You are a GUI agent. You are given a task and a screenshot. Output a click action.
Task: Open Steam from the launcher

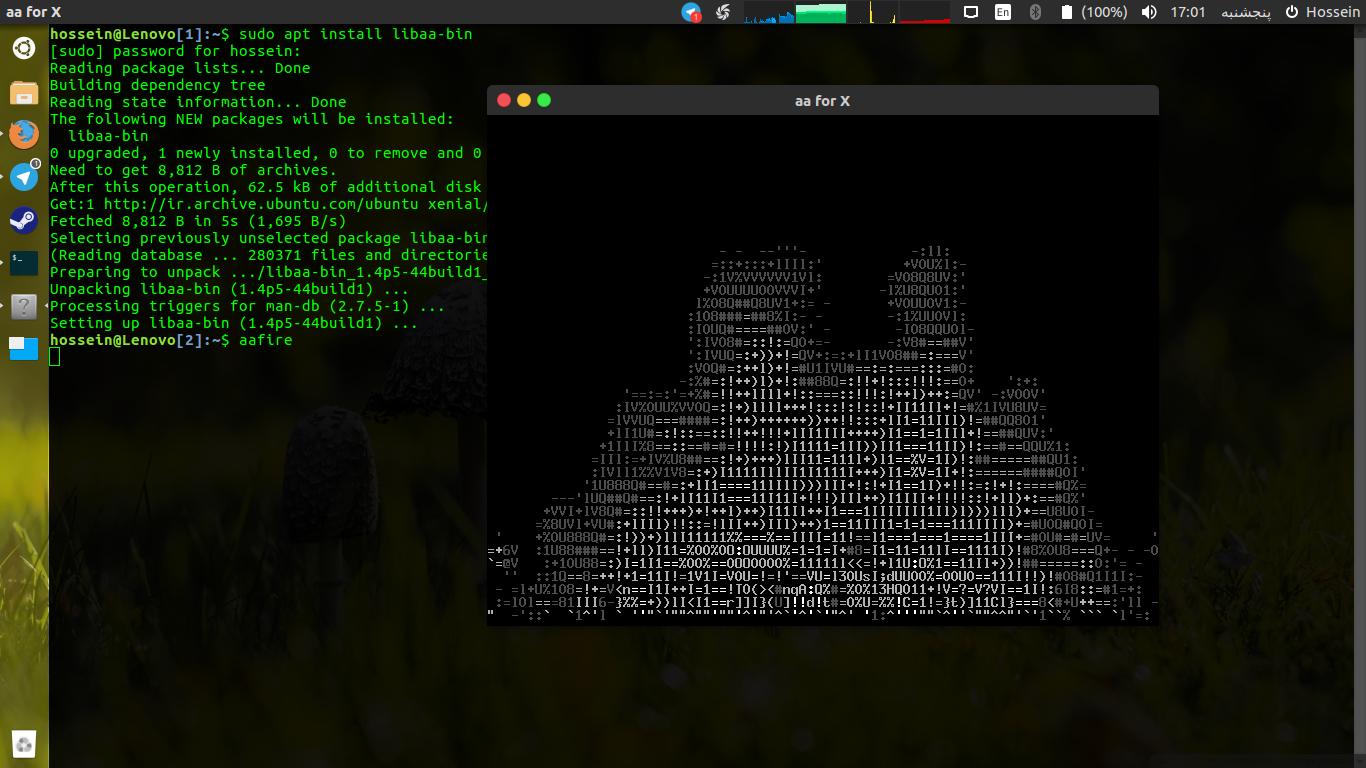(x=24, y=220)
